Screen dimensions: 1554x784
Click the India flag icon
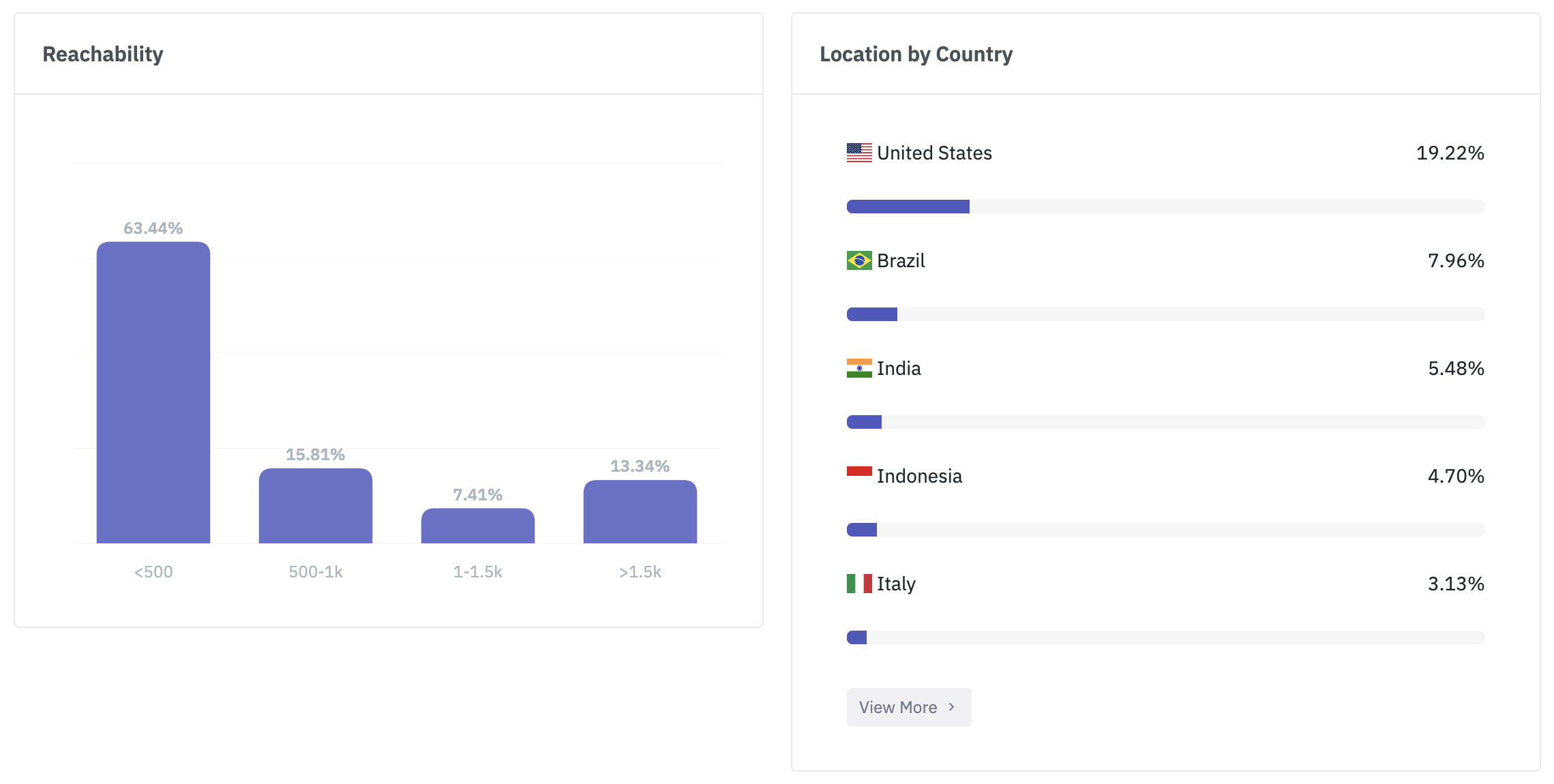pos(859,368)
